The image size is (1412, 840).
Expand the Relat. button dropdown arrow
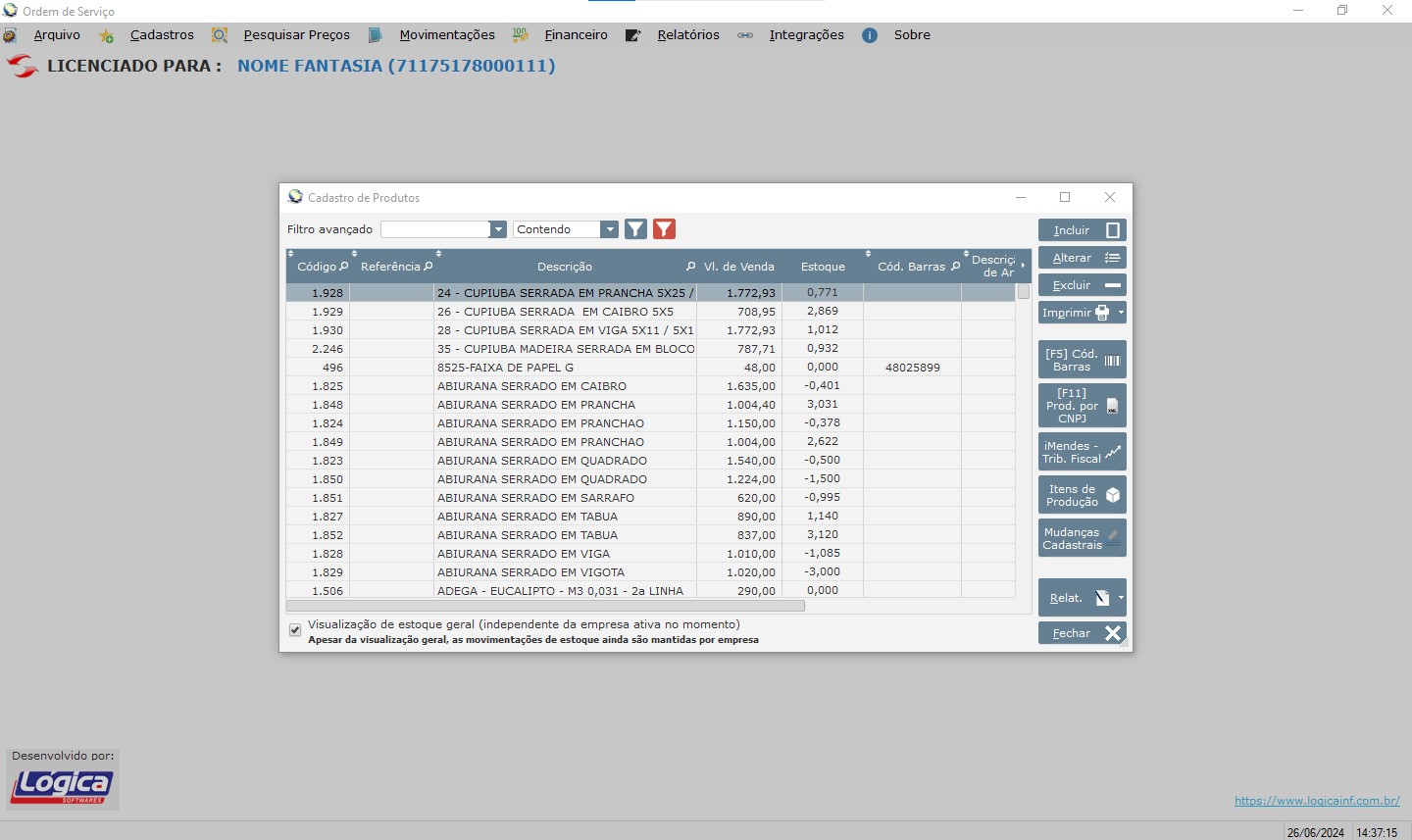(1121, 598)
